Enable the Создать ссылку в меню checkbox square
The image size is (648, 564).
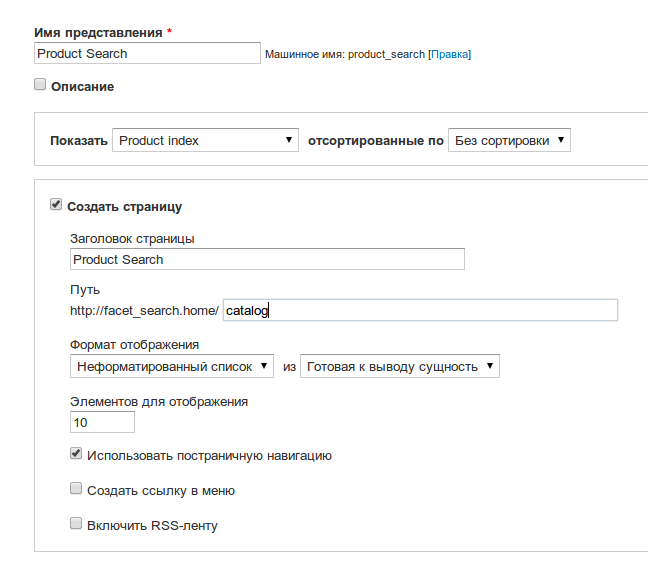click(76, 488)
